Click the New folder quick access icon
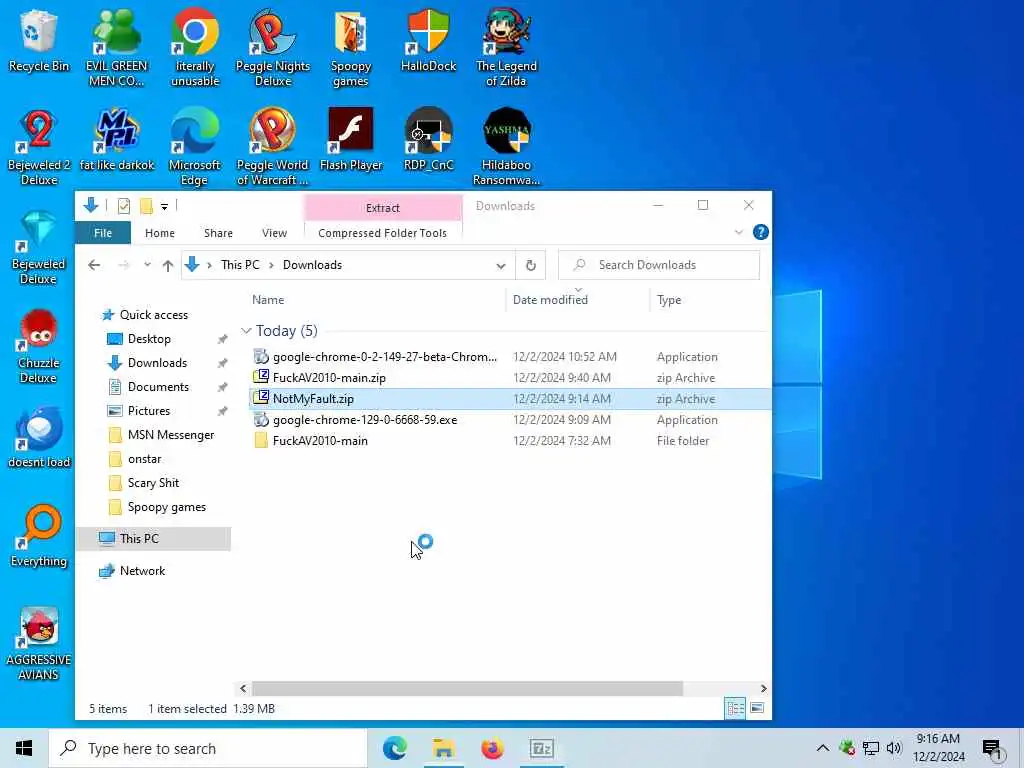The height and width of the screenshot is (768, 1024). [146, 206]
